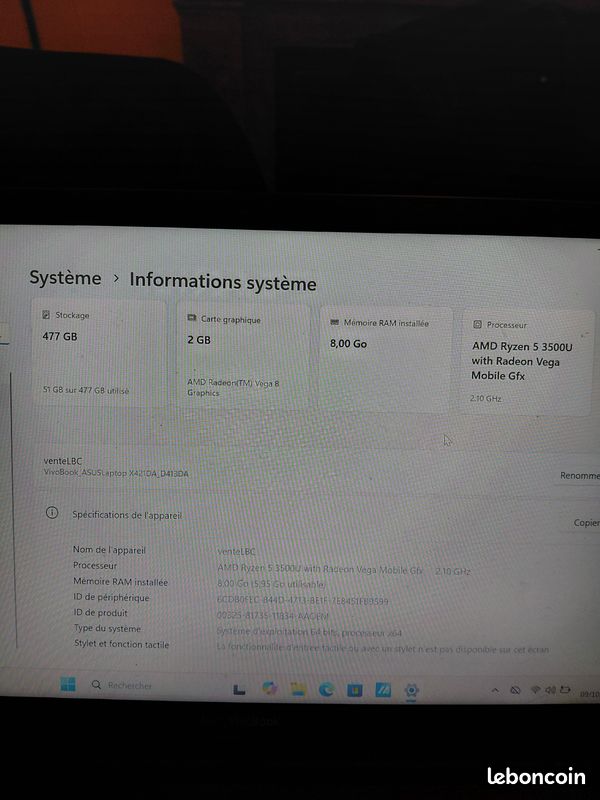Click the taskbar clock and date
600x800 pixels.
click(x=590, y=694)
